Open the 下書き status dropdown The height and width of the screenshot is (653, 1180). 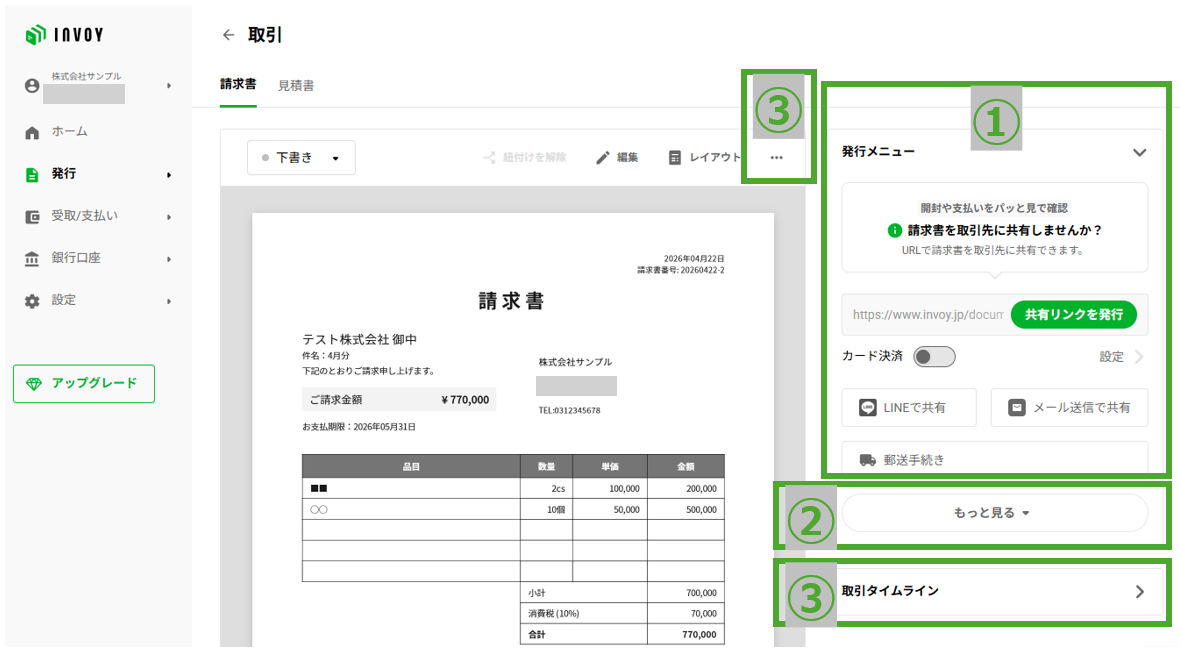301,158
